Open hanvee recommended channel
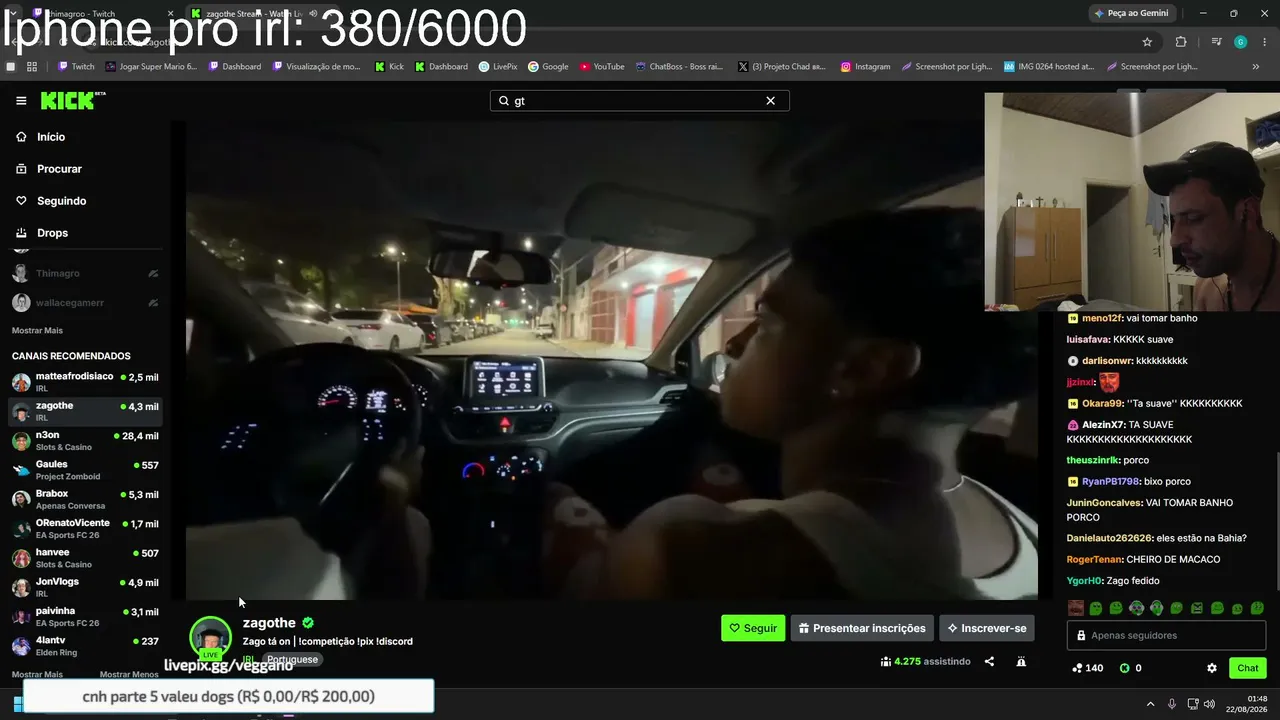Viewport: 1280px width, 720px height. coord(85,558)
